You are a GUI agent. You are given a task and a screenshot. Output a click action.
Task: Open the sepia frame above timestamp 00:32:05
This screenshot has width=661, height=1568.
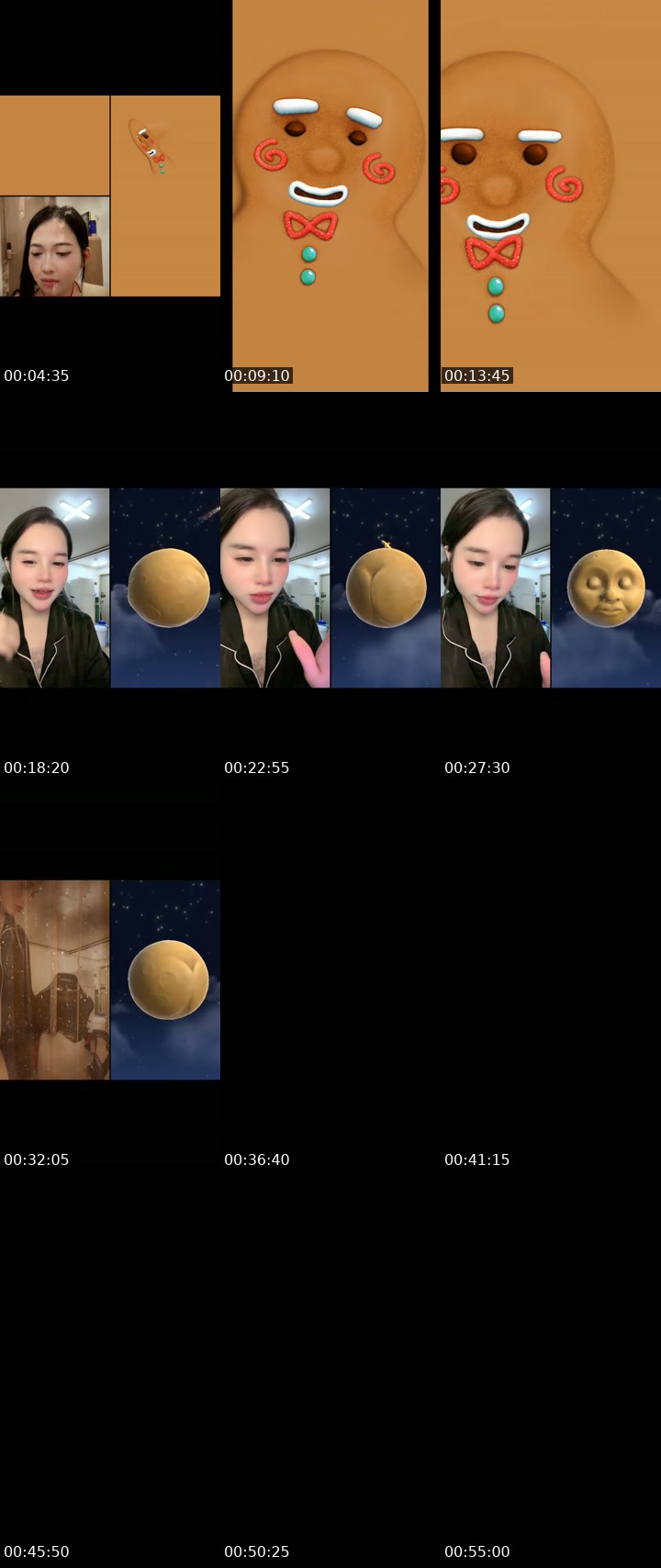[x=110, y=980]
